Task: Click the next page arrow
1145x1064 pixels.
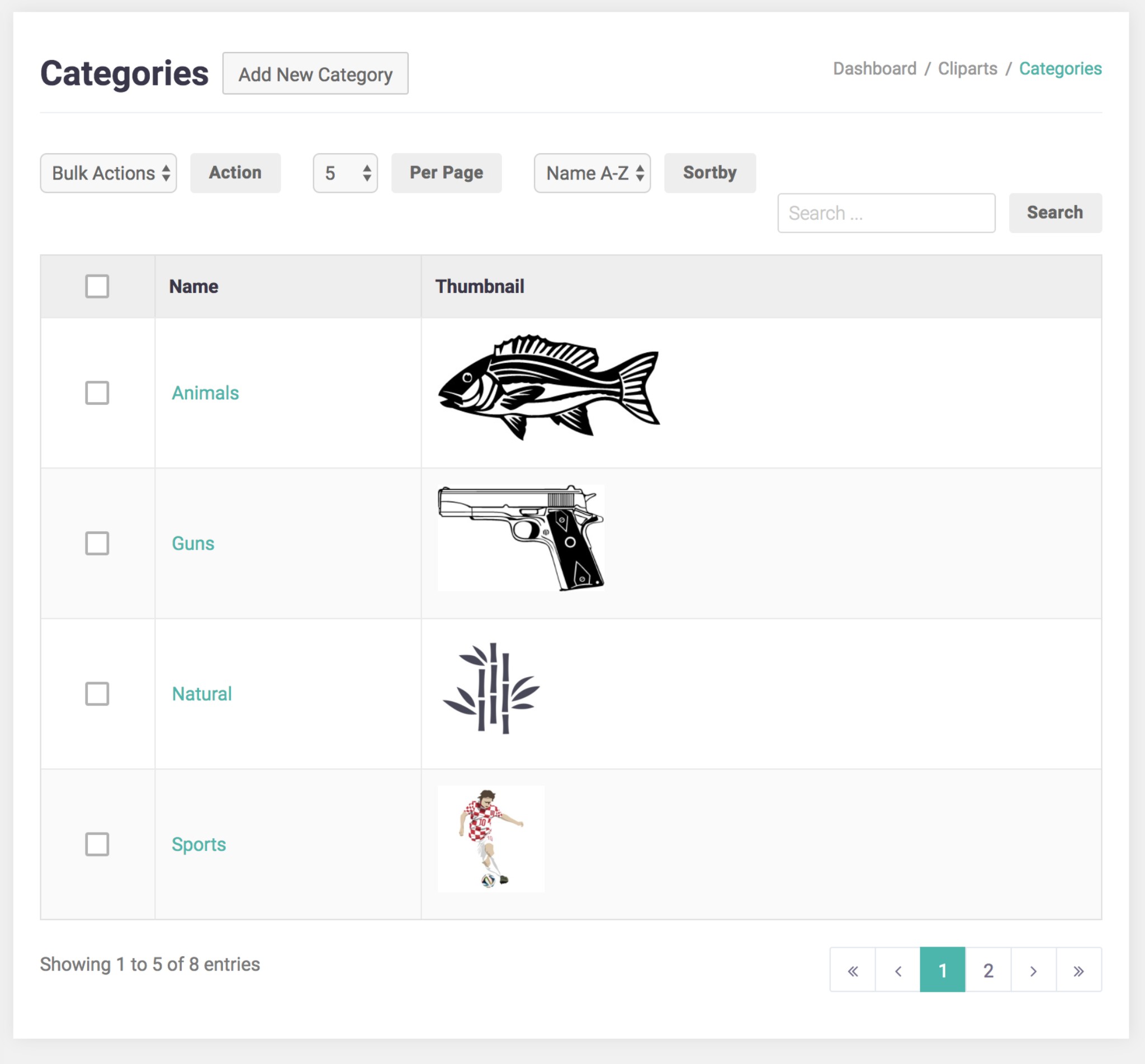Action: [x=1033, y=971]
